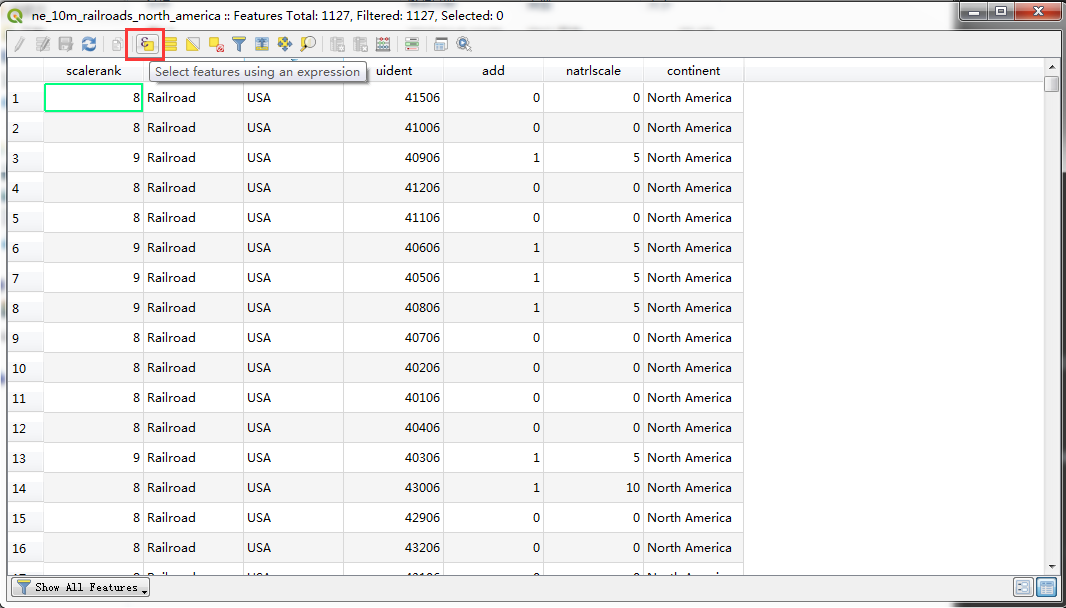Click the new field icon

click(x=337, y=45)
